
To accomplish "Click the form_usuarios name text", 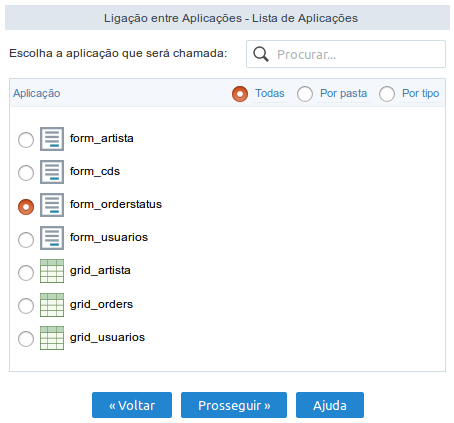I will coord(109,237).
